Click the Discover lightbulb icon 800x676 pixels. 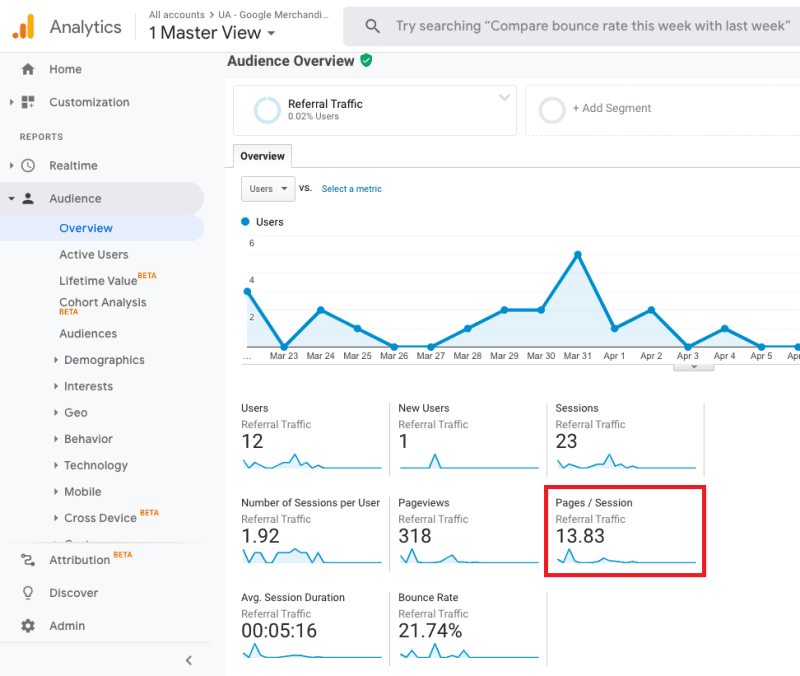coord(28,593)
